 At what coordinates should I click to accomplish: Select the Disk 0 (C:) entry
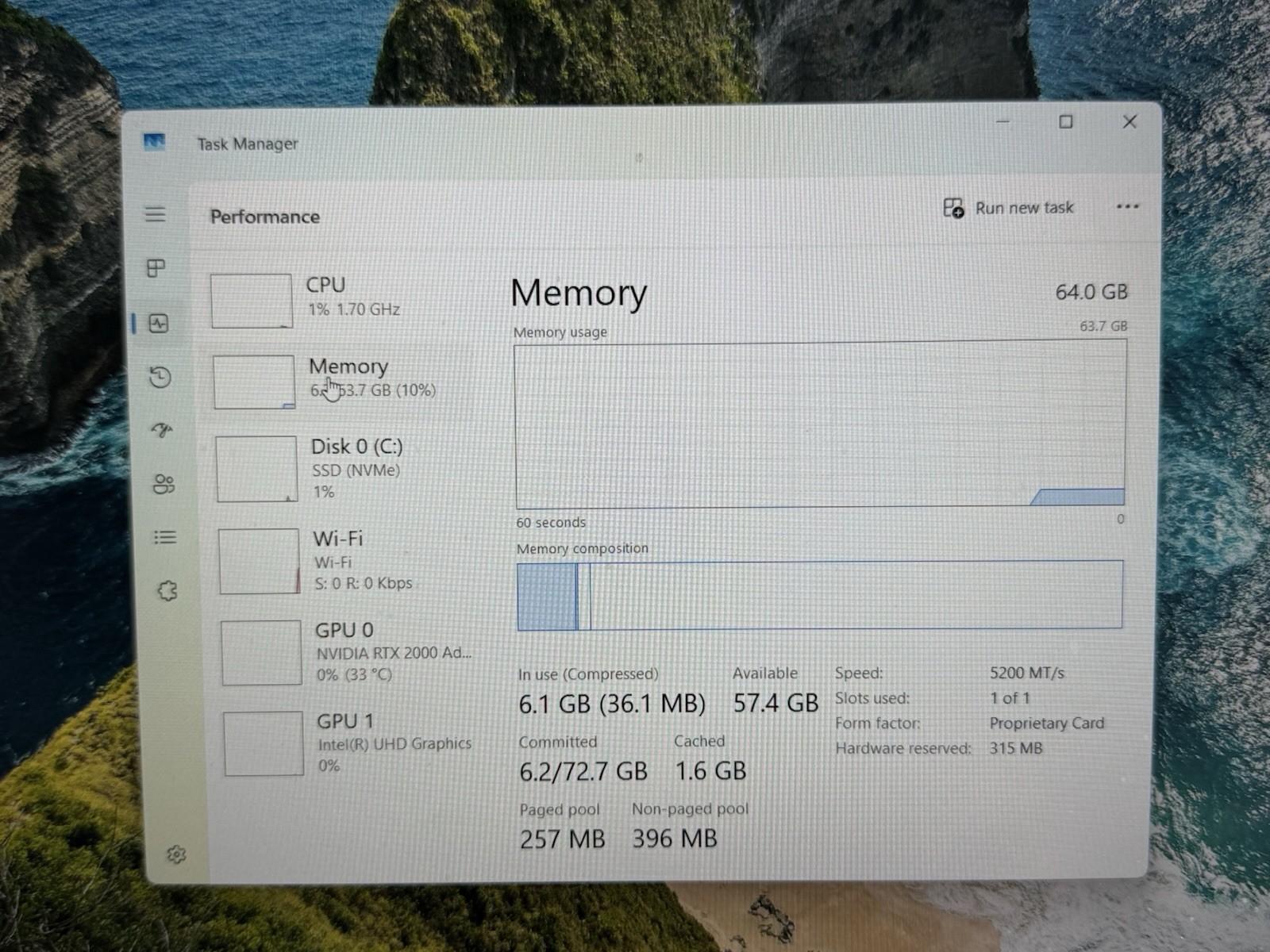point(349,468)
